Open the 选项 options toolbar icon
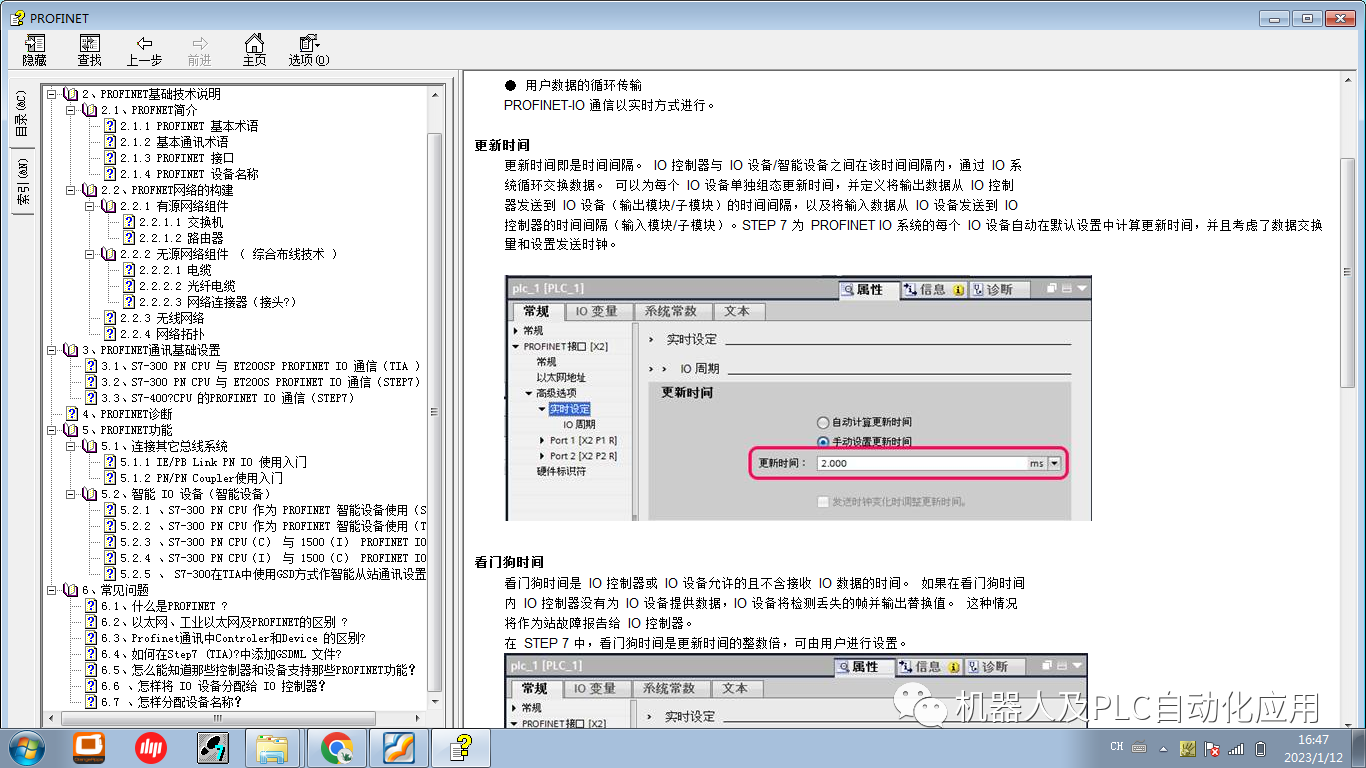The width and height of the screenshot is (1366, 768). 307,49
